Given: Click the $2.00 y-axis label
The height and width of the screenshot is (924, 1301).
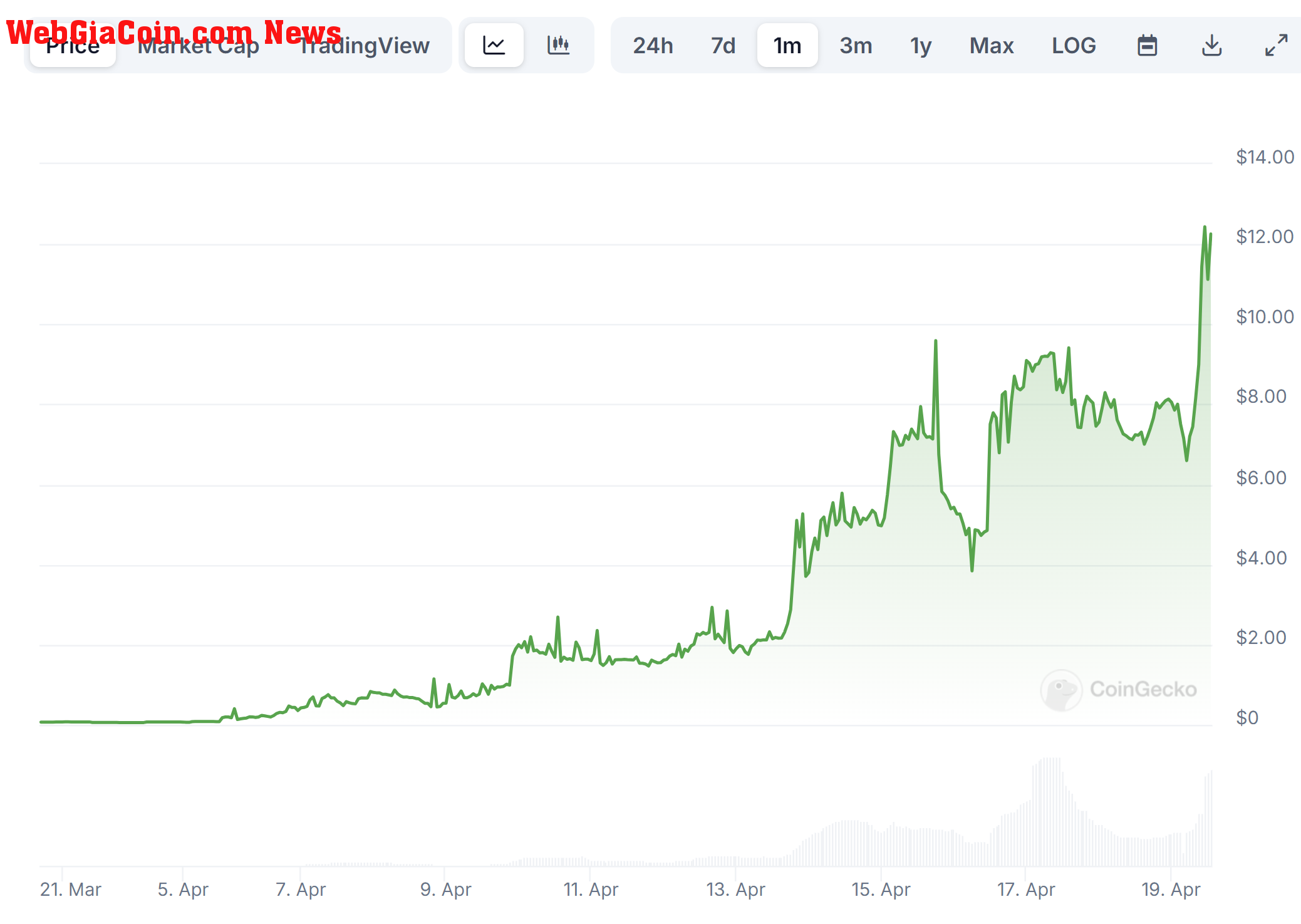Looking at the screenshot, I should 1261,637.
